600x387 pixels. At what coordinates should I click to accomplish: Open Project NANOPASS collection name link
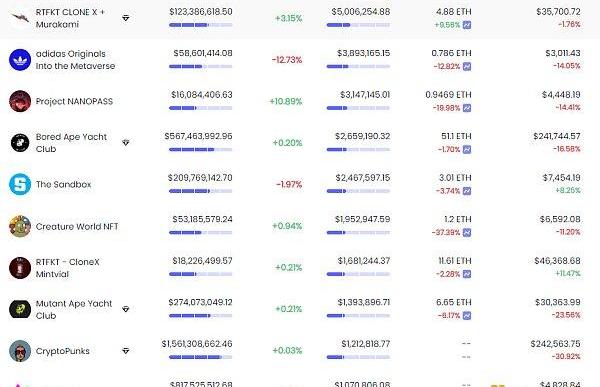tap(74, 101)
